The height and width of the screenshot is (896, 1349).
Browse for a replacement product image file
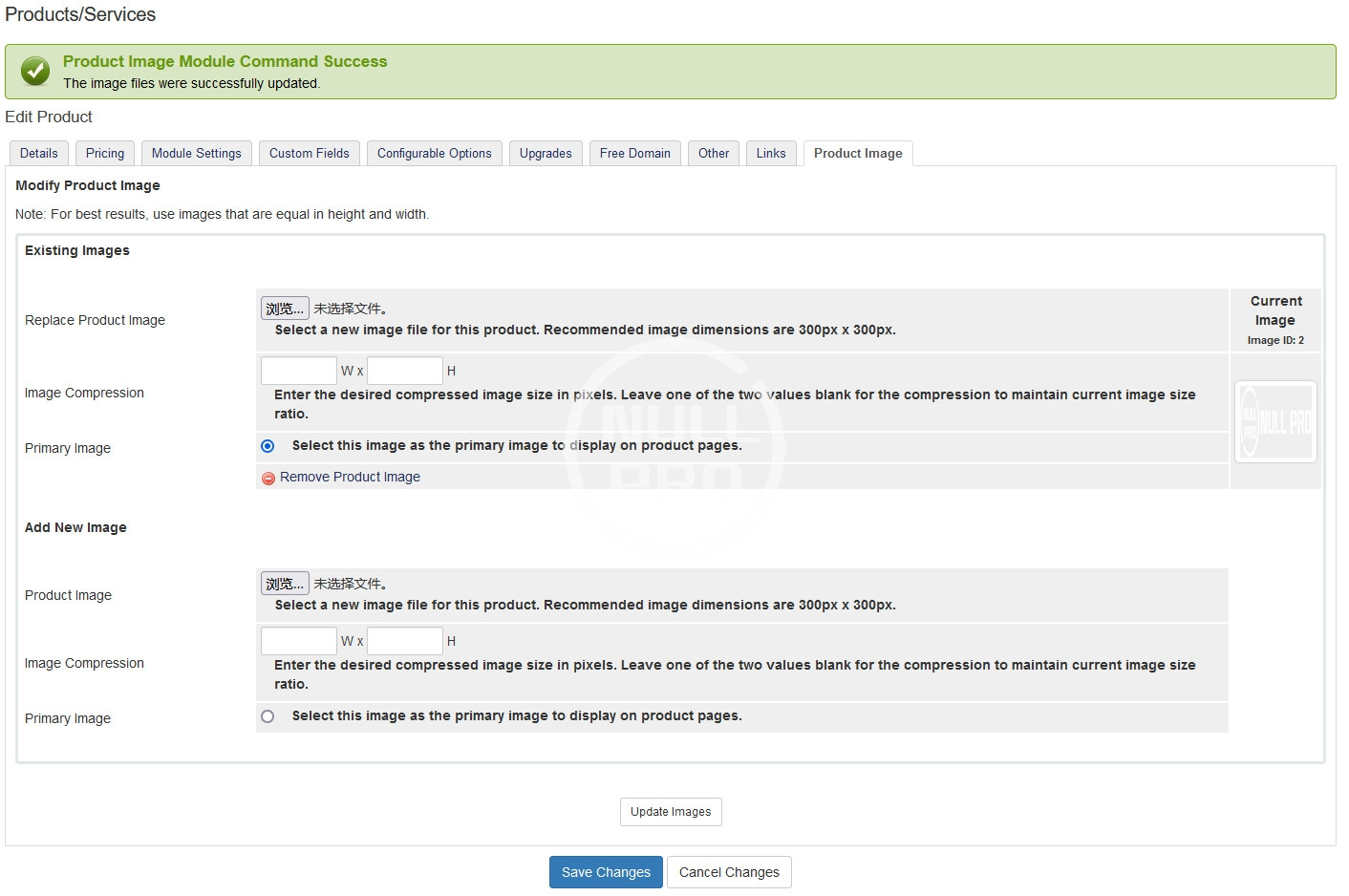pos(285,309)
